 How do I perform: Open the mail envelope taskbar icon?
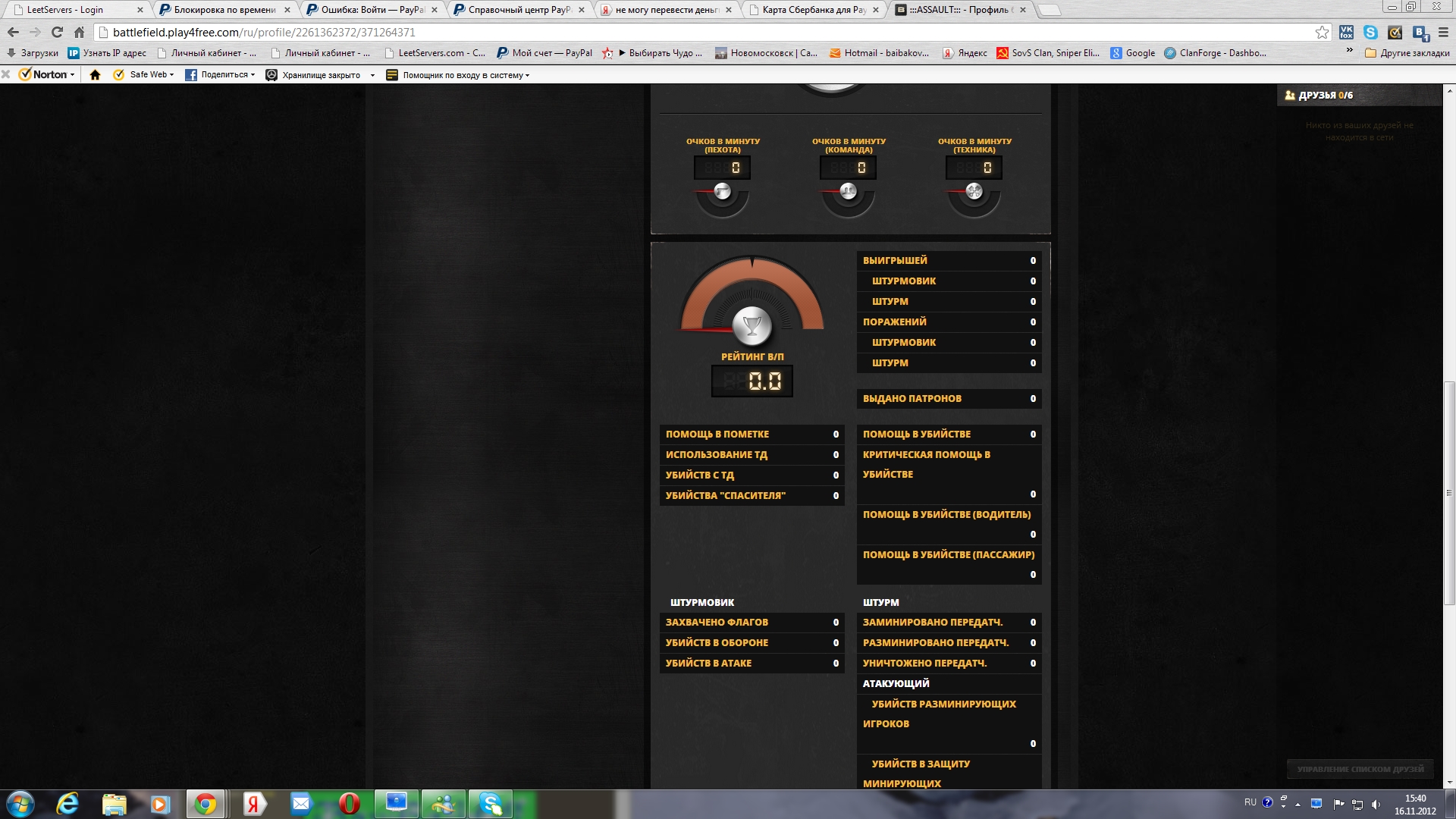[x=302, y=804]
